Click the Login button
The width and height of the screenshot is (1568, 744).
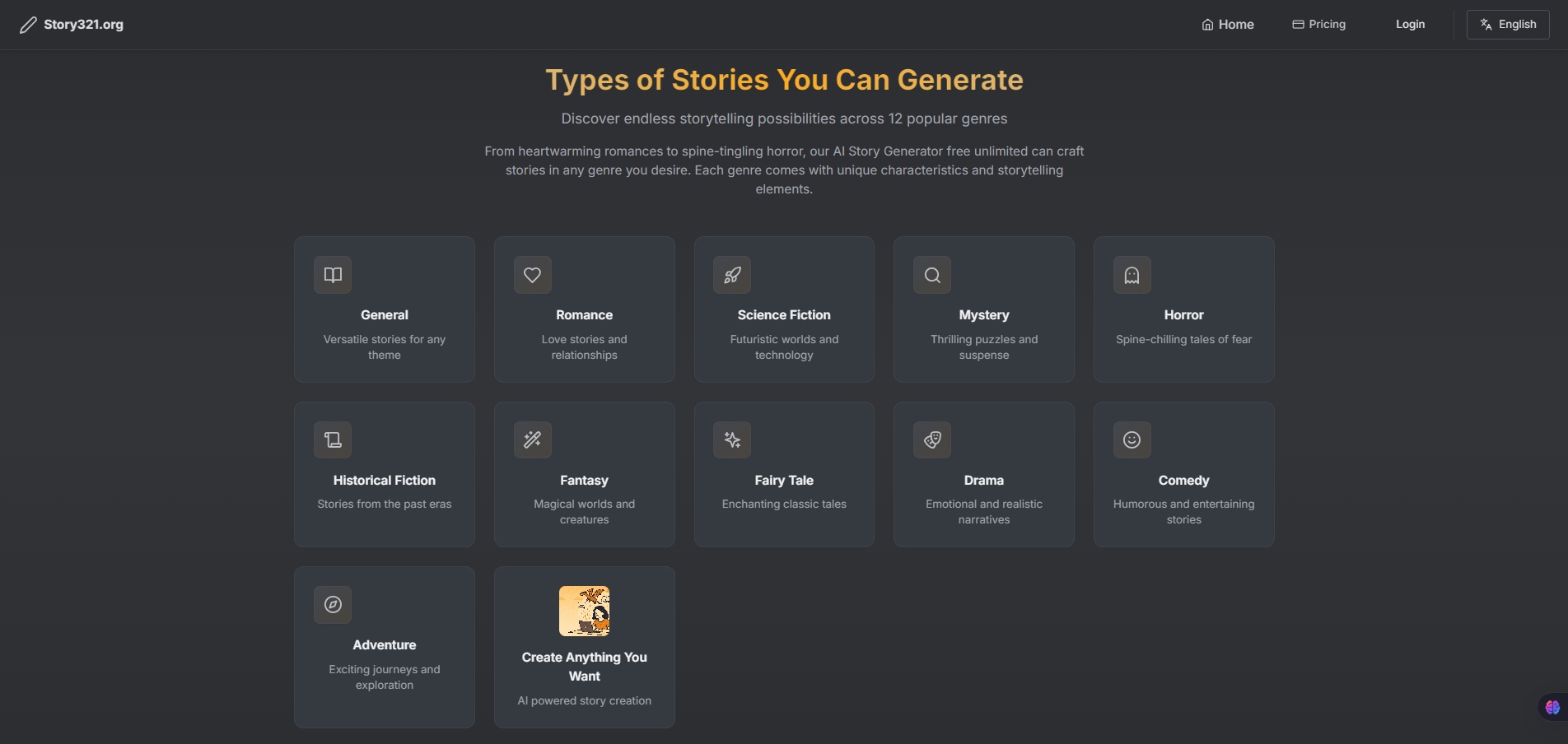pos(1409,24)
